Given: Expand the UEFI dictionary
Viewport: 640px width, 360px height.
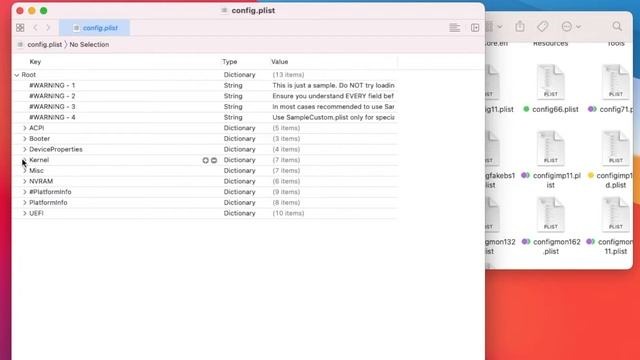Looking at the screenshot, I should pyautogui.click(x=25, y=213).
